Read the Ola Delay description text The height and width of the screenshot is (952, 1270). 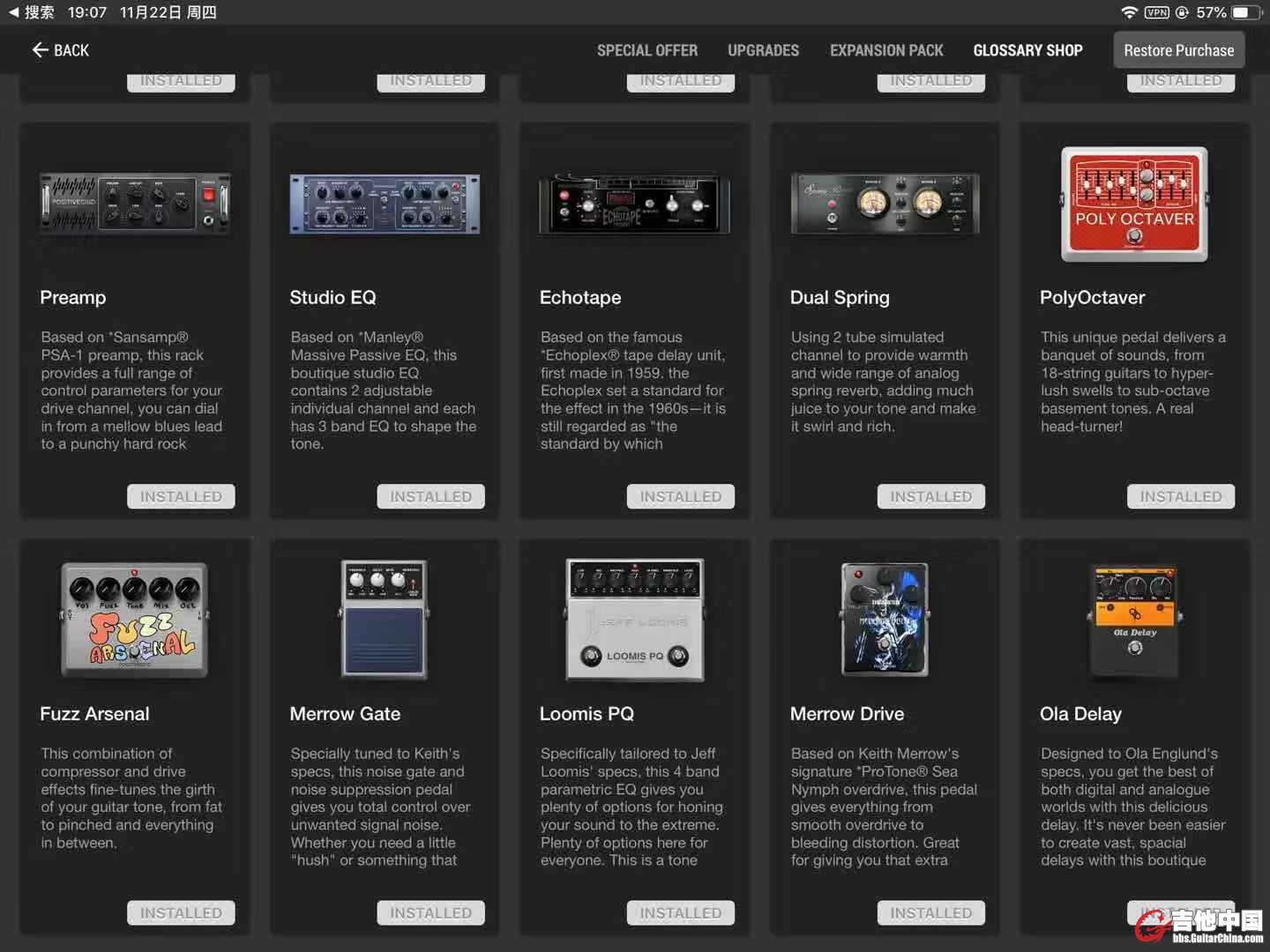click(1132, 807)
